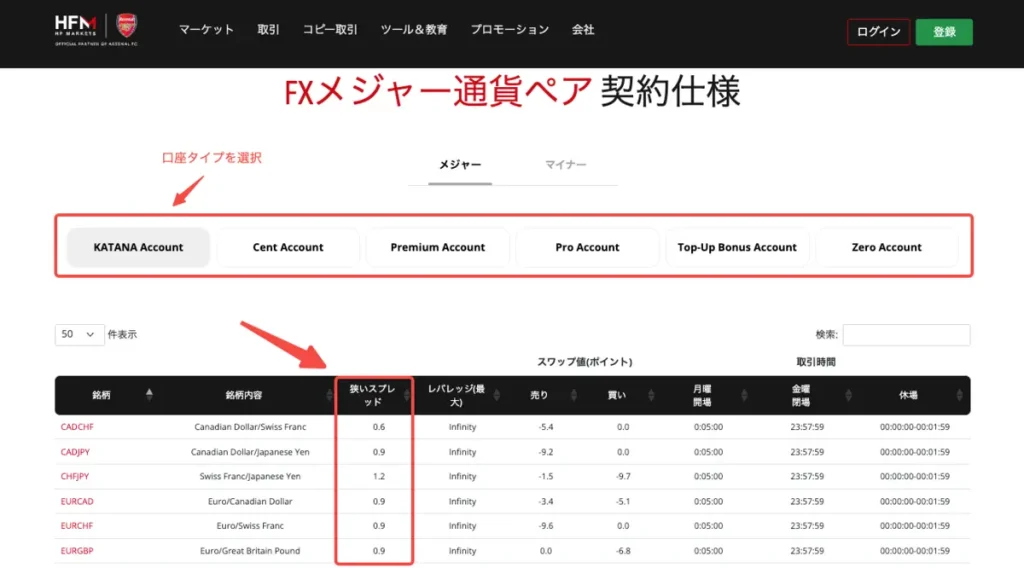Click EURGBP buy swap -6.8
This screenshot has height=568, width=1024.
coord(623,551)
